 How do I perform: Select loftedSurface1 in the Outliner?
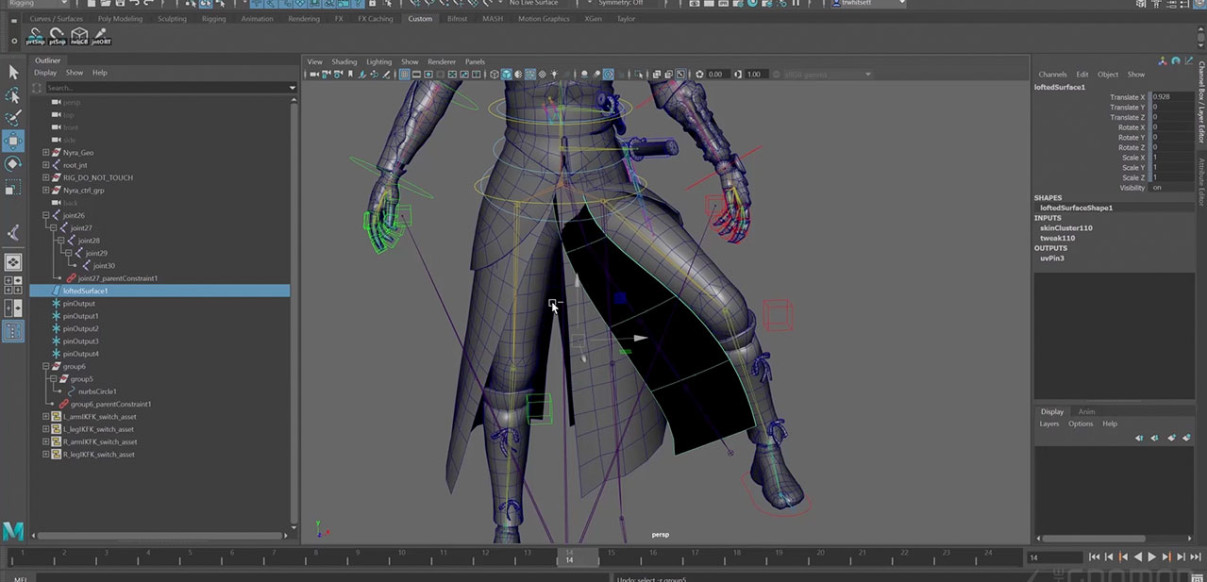(x=160, y=291)
